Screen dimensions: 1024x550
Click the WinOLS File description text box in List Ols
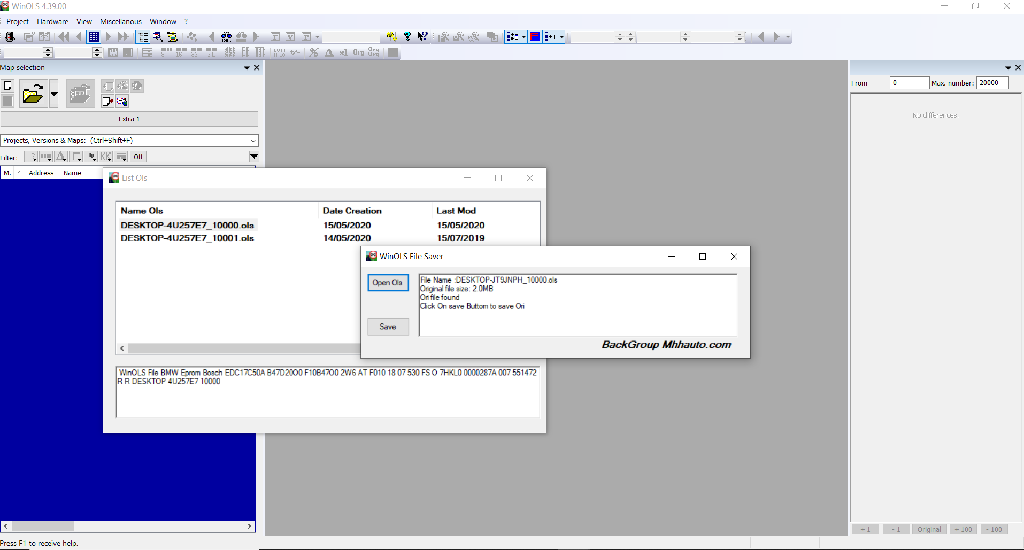(x=328, y=392)
